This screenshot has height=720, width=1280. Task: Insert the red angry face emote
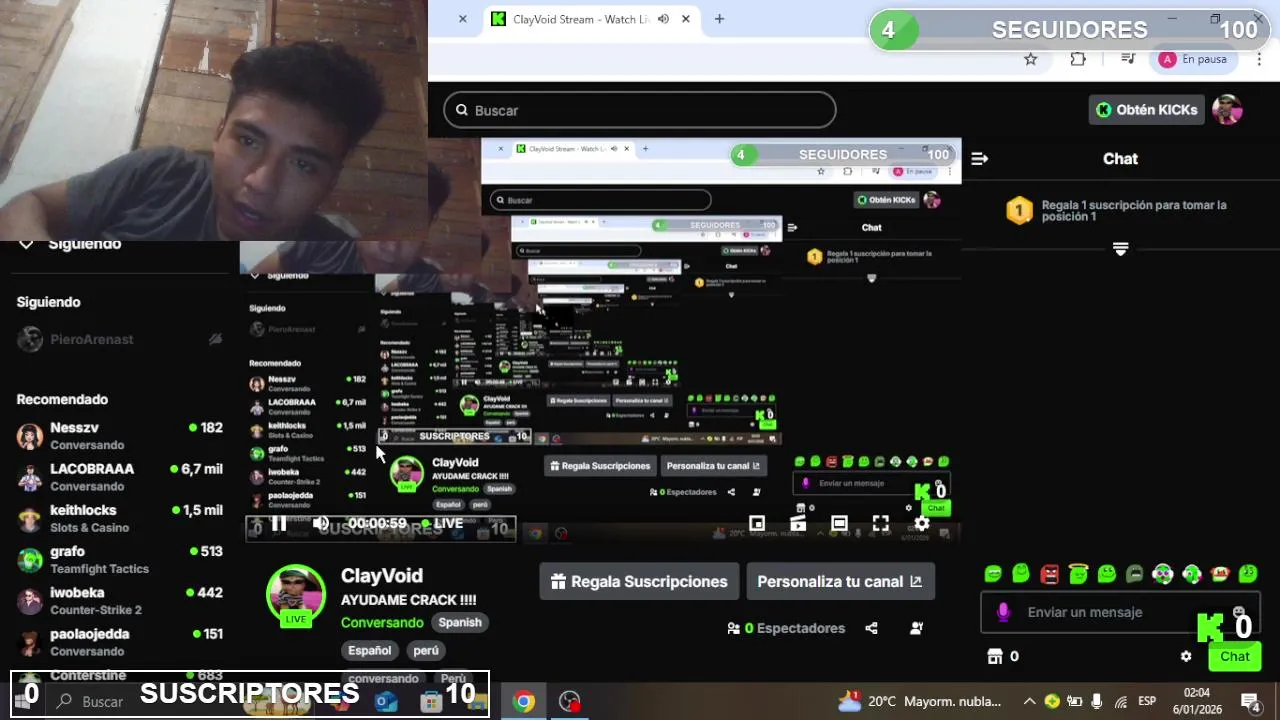pyautogui.click(x=1049, y=574)
